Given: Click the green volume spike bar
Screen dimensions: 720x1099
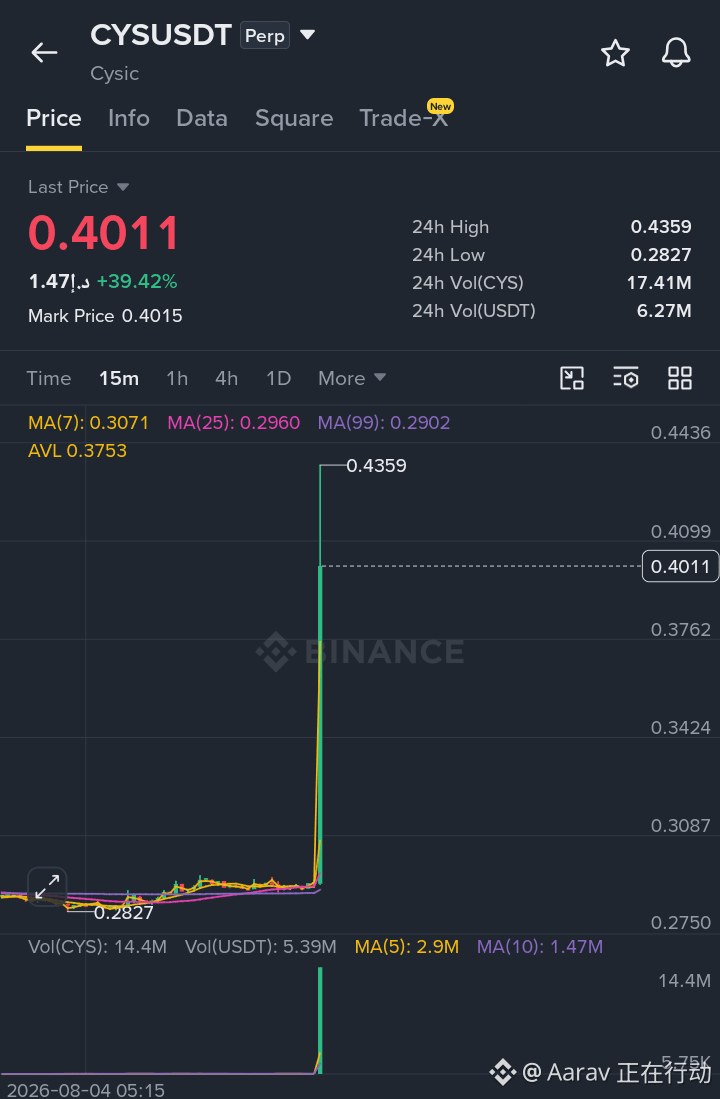Looking at the screenshot, I should 320,1020.
